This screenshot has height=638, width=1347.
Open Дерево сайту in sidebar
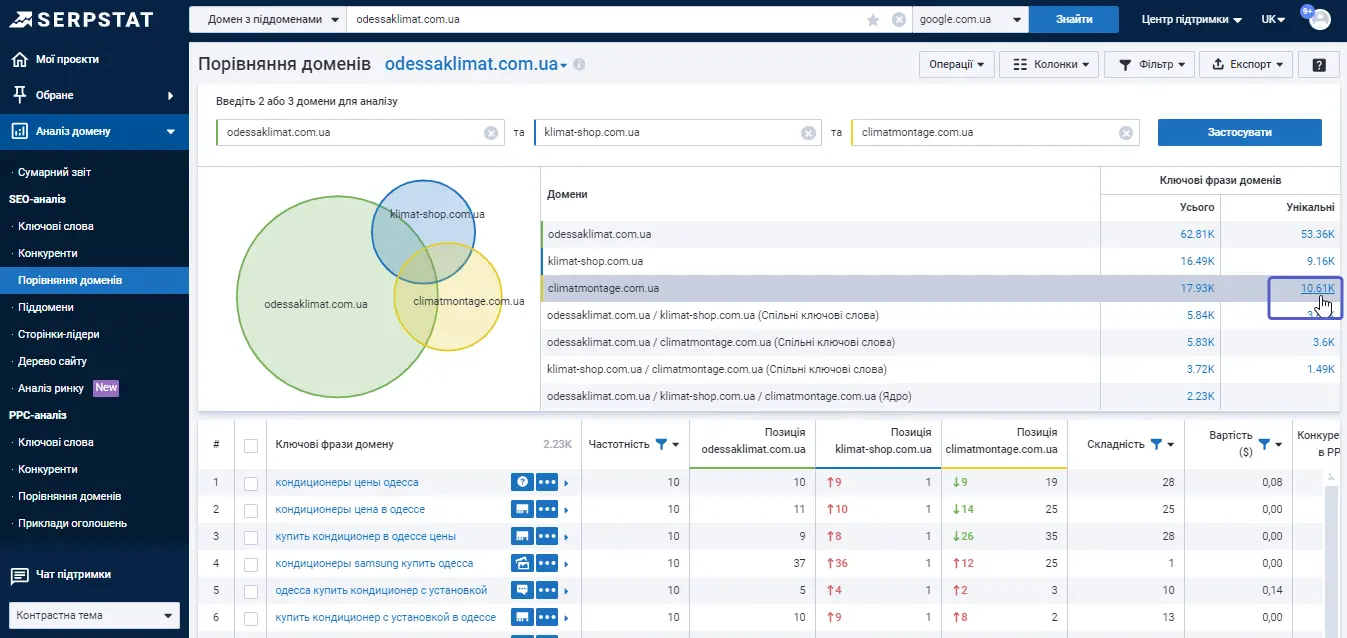[x=52, y=361]
